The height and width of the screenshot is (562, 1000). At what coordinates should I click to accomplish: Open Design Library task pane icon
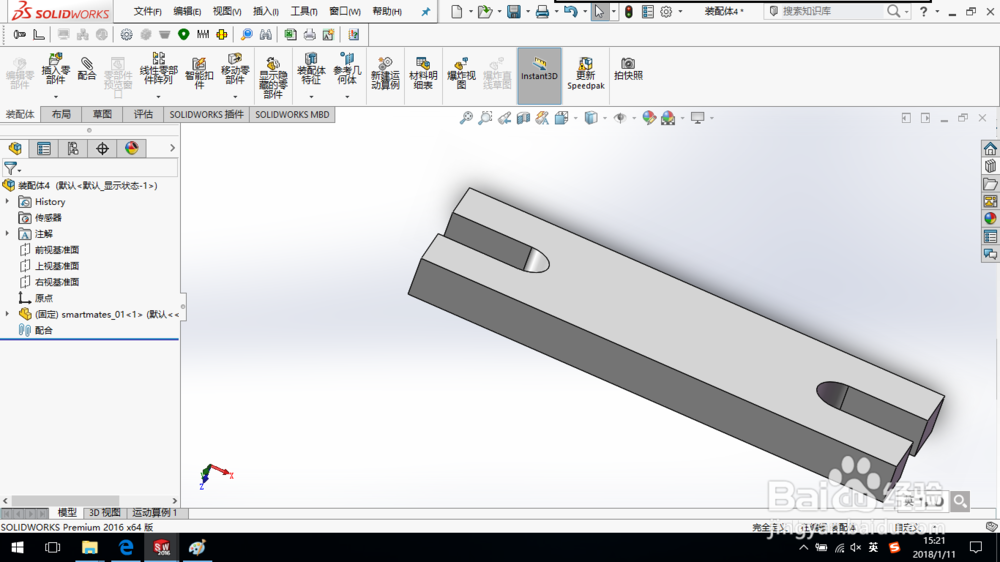point(990,166)
